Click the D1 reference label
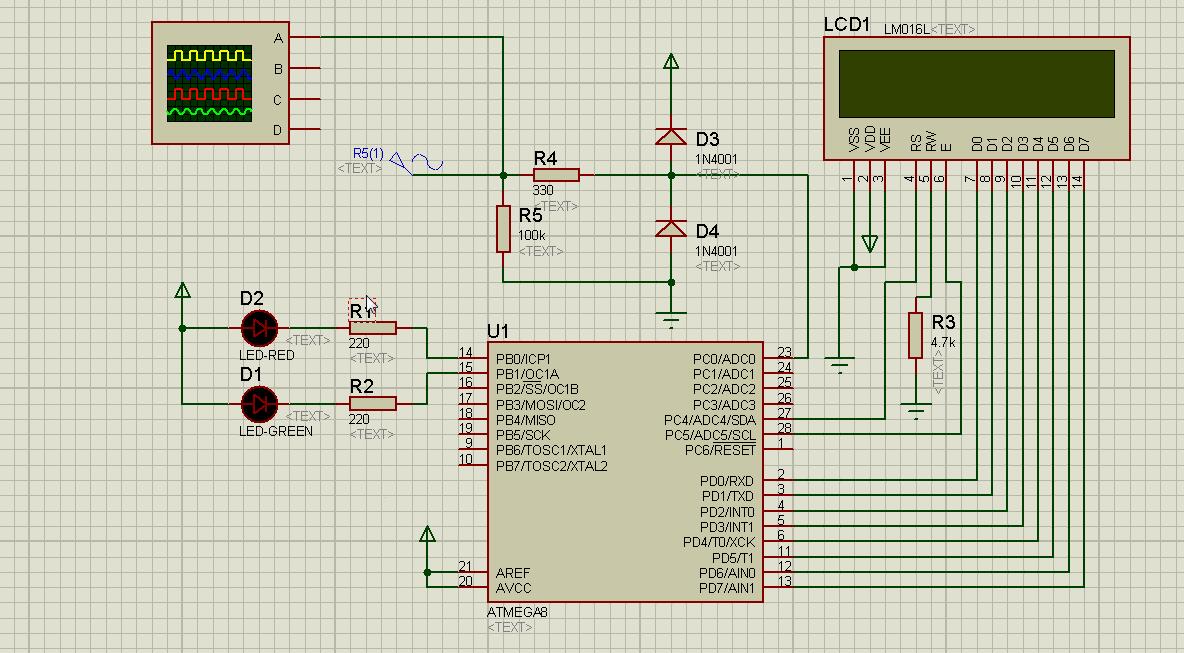This screenshot has width=1184, height=653. [x=250, y=374]
